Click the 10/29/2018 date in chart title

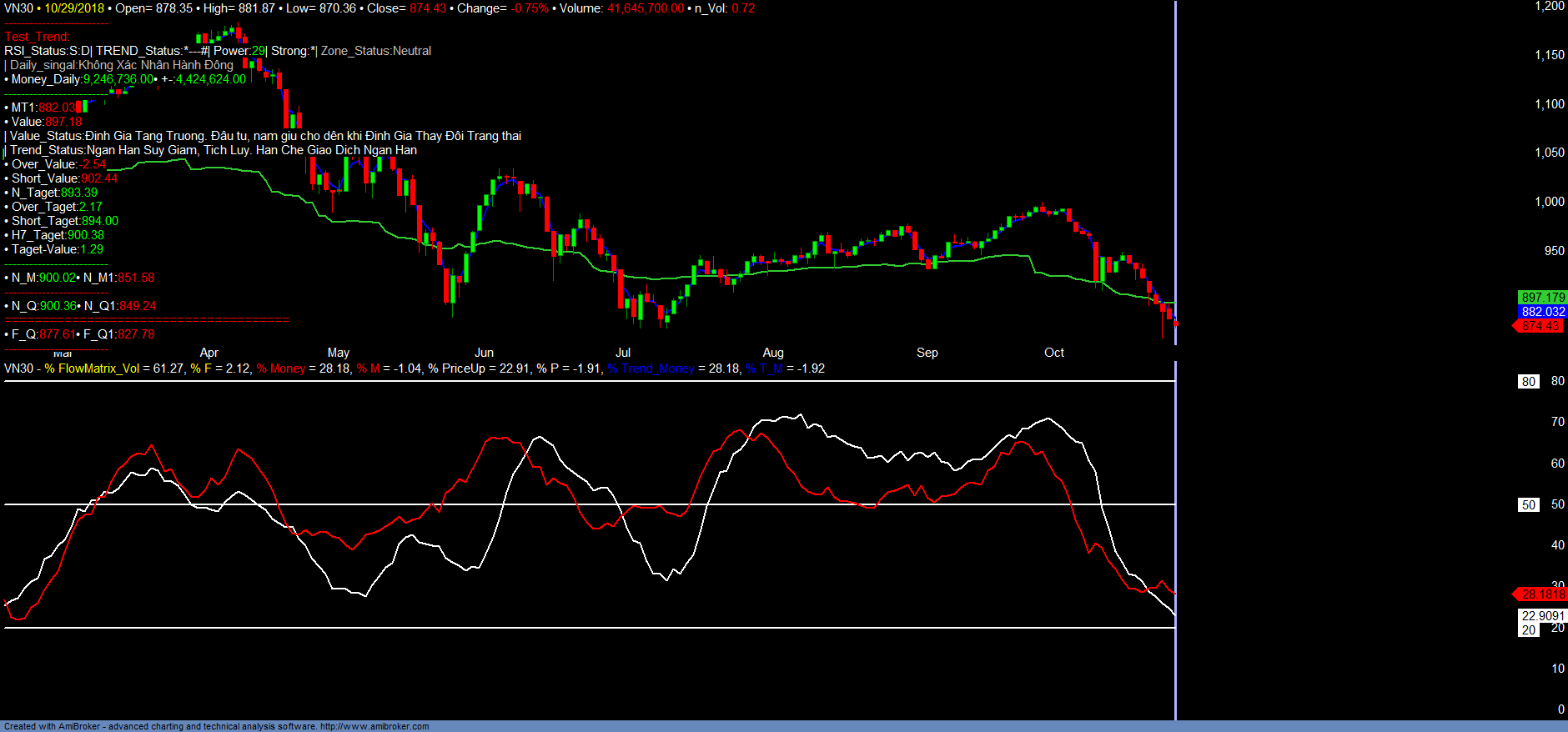pos(74,8)
